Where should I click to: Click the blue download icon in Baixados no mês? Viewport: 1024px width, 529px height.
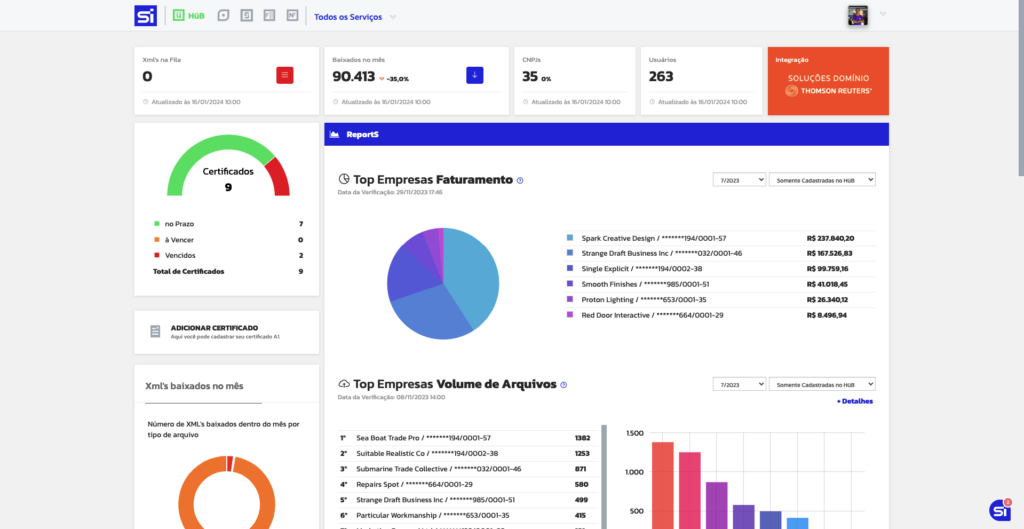click(x=475, y=75)
